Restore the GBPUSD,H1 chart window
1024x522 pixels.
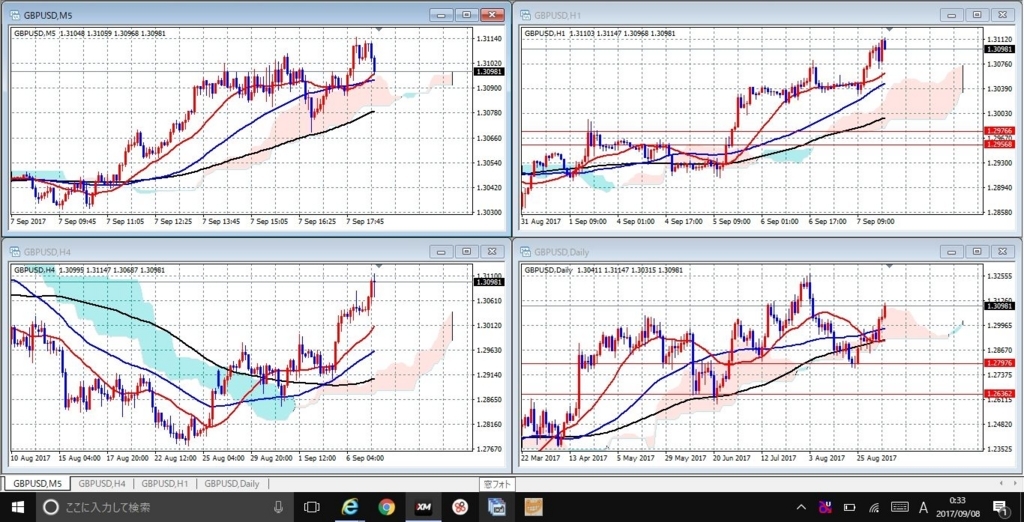tap(977, 14)
